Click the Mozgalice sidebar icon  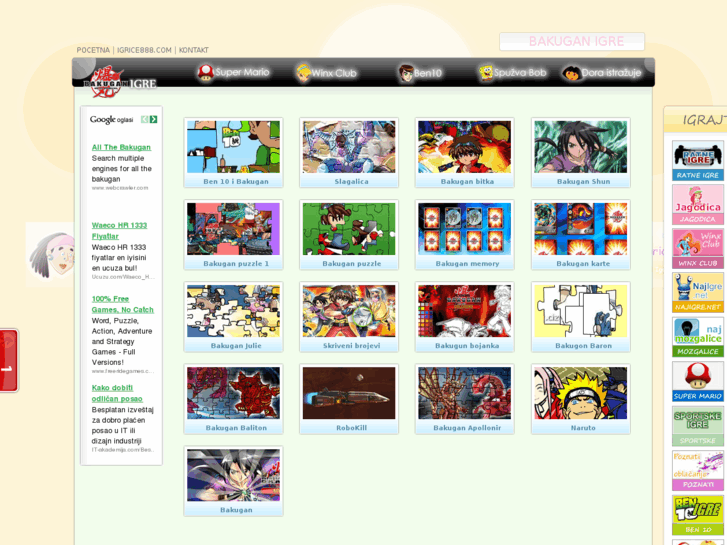(698, 337)
